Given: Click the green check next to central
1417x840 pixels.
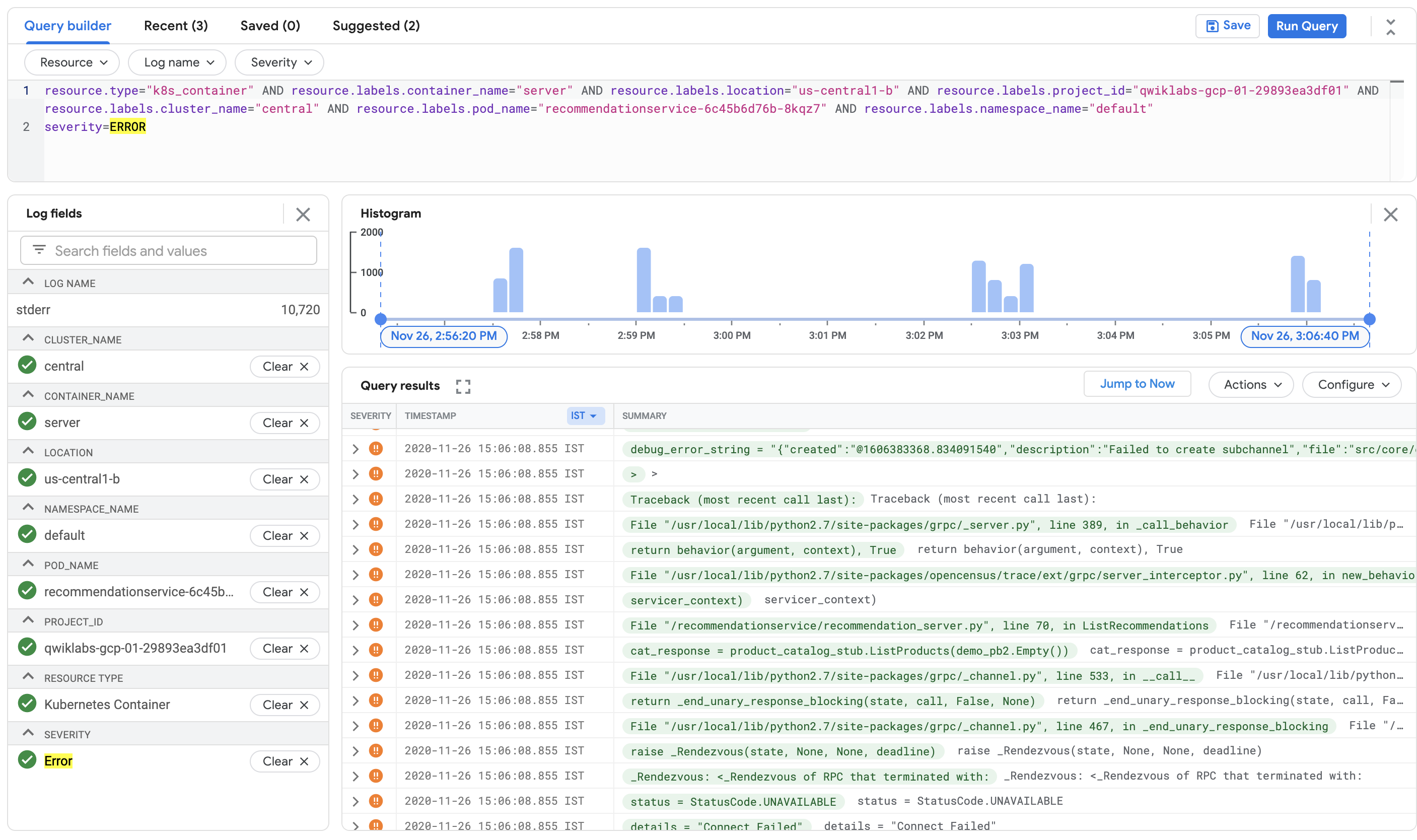Looking at the screenshot, I should 27,365.
